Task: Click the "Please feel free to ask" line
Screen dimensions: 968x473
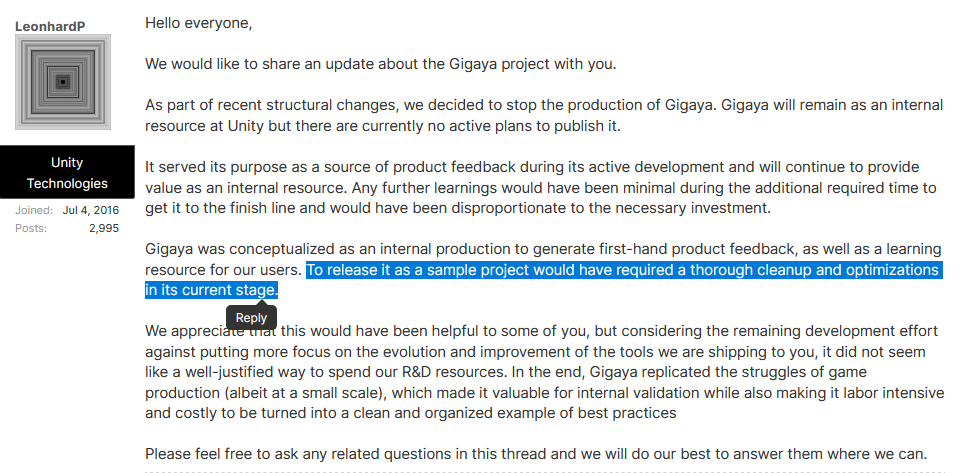Action: pos(536,454)
